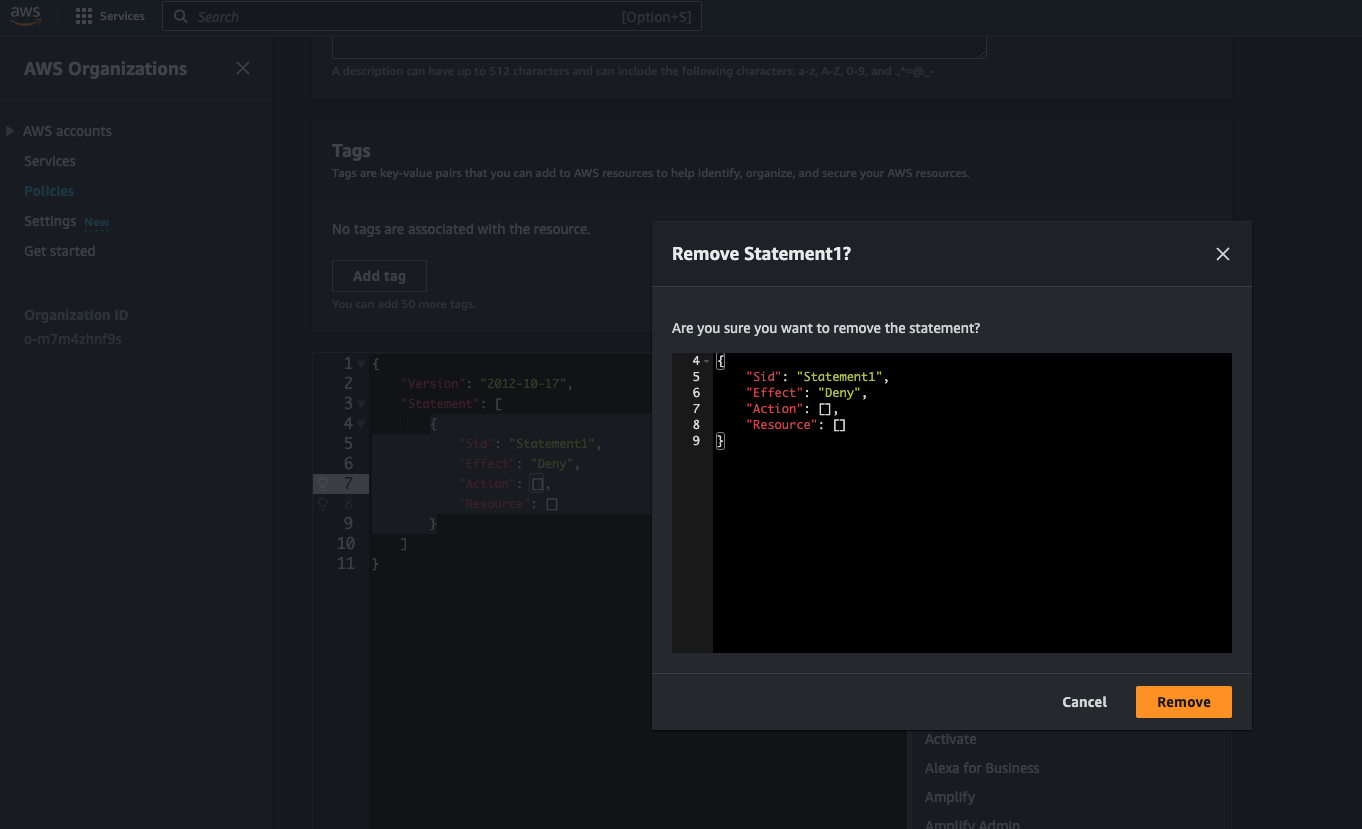Click the Add tag button

(x=379, y=276)
